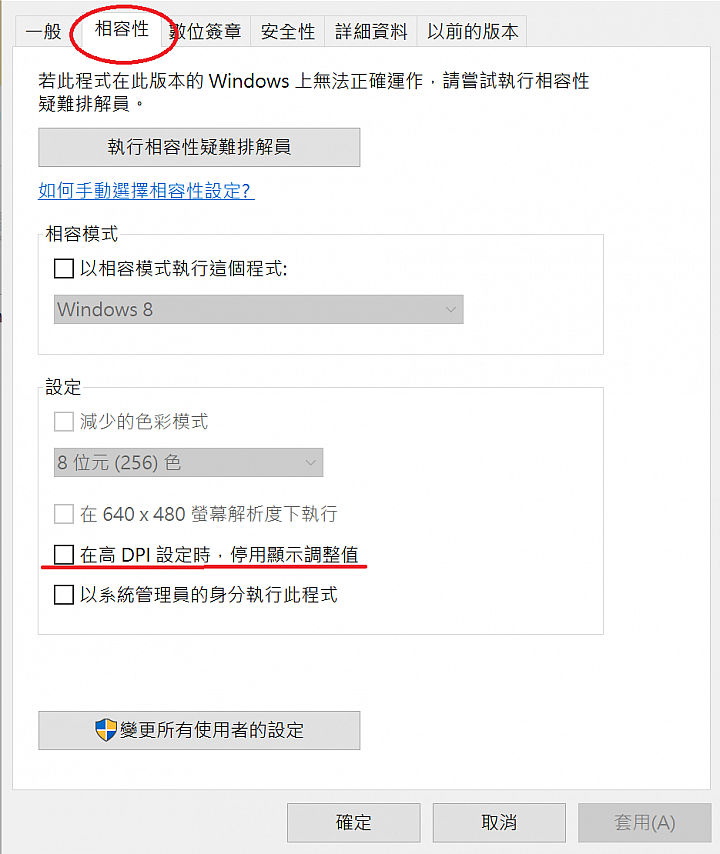720x854 pixels.
Task: Confirm with the 確定 button
Action: (353, 822)
